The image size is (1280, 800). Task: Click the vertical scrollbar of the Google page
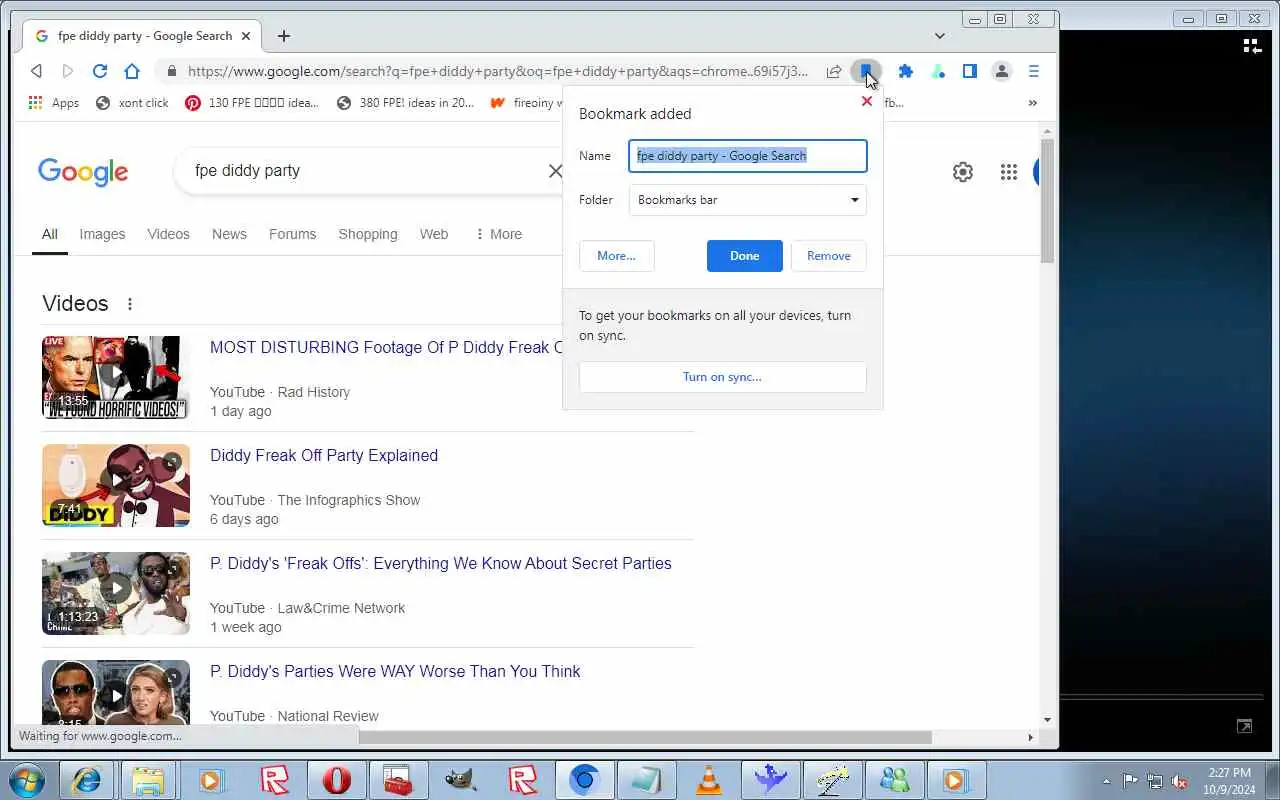(x=1047, y=200)
